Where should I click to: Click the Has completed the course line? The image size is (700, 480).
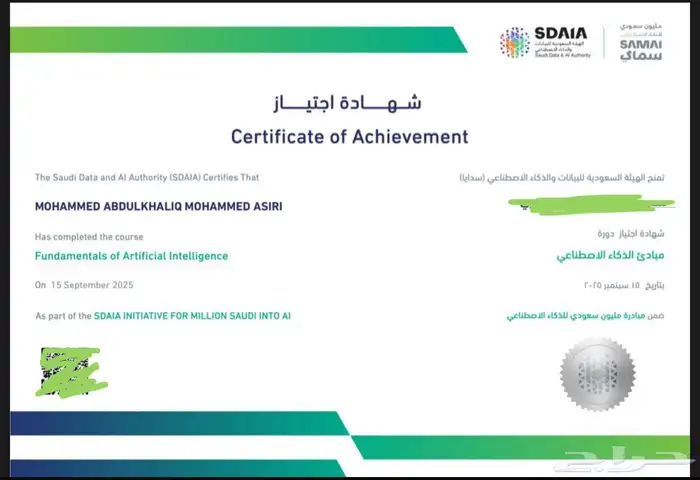pyautogui.click(x=89, y=237)
